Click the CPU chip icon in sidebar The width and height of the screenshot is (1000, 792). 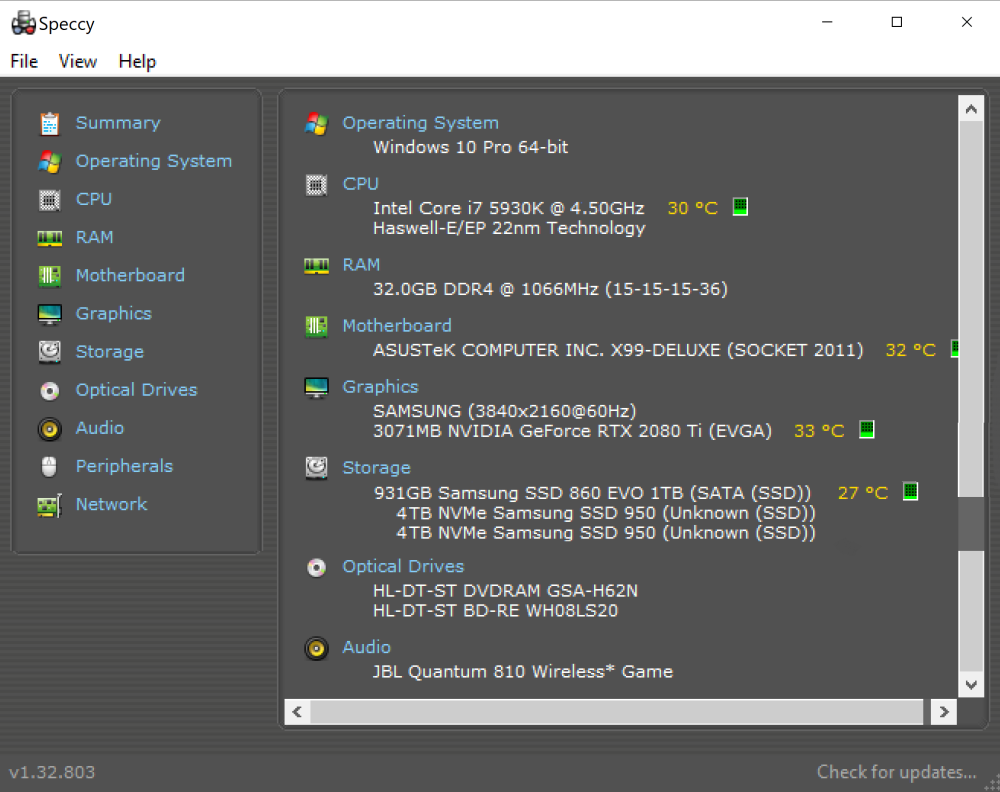tap(49, 199)
